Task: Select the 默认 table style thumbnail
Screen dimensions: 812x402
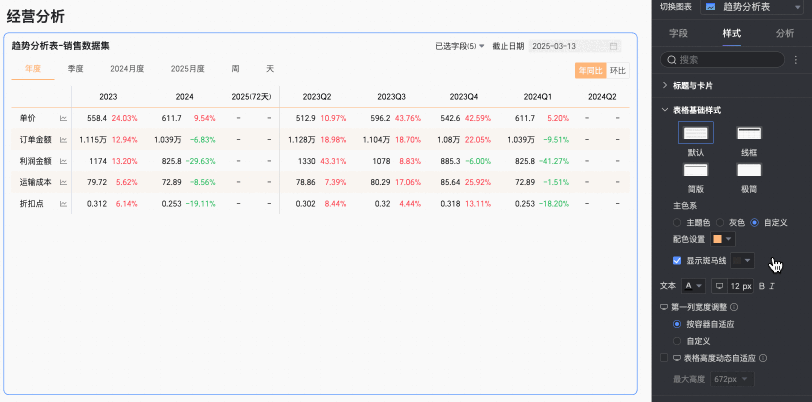Action: [696, 133]
